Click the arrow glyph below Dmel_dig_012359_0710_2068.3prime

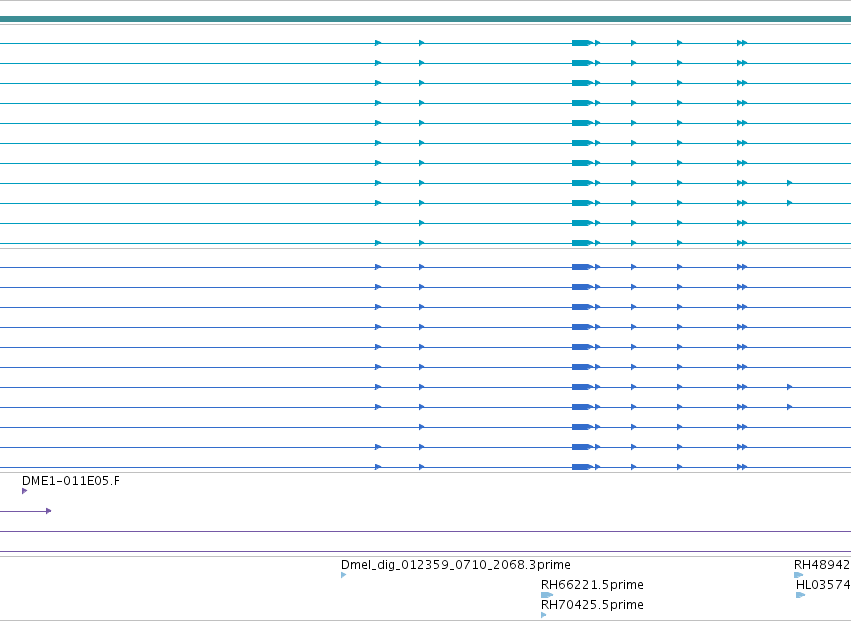[344, 575]
